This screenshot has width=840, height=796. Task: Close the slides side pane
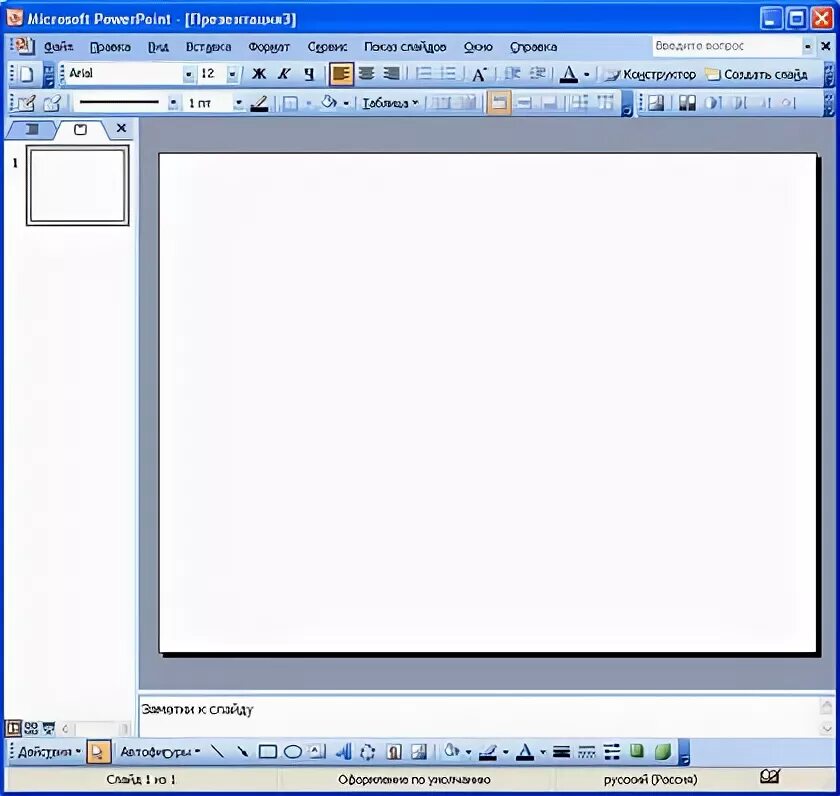click(x=121, y=128)
